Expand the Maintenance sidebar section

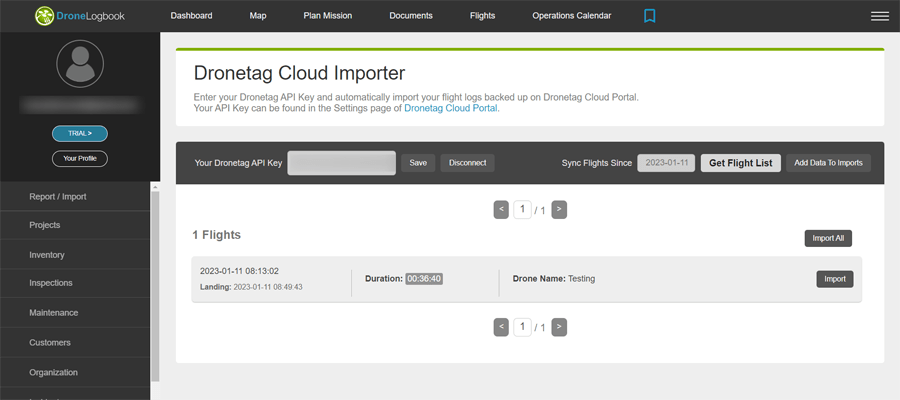(x=75, y=313)
